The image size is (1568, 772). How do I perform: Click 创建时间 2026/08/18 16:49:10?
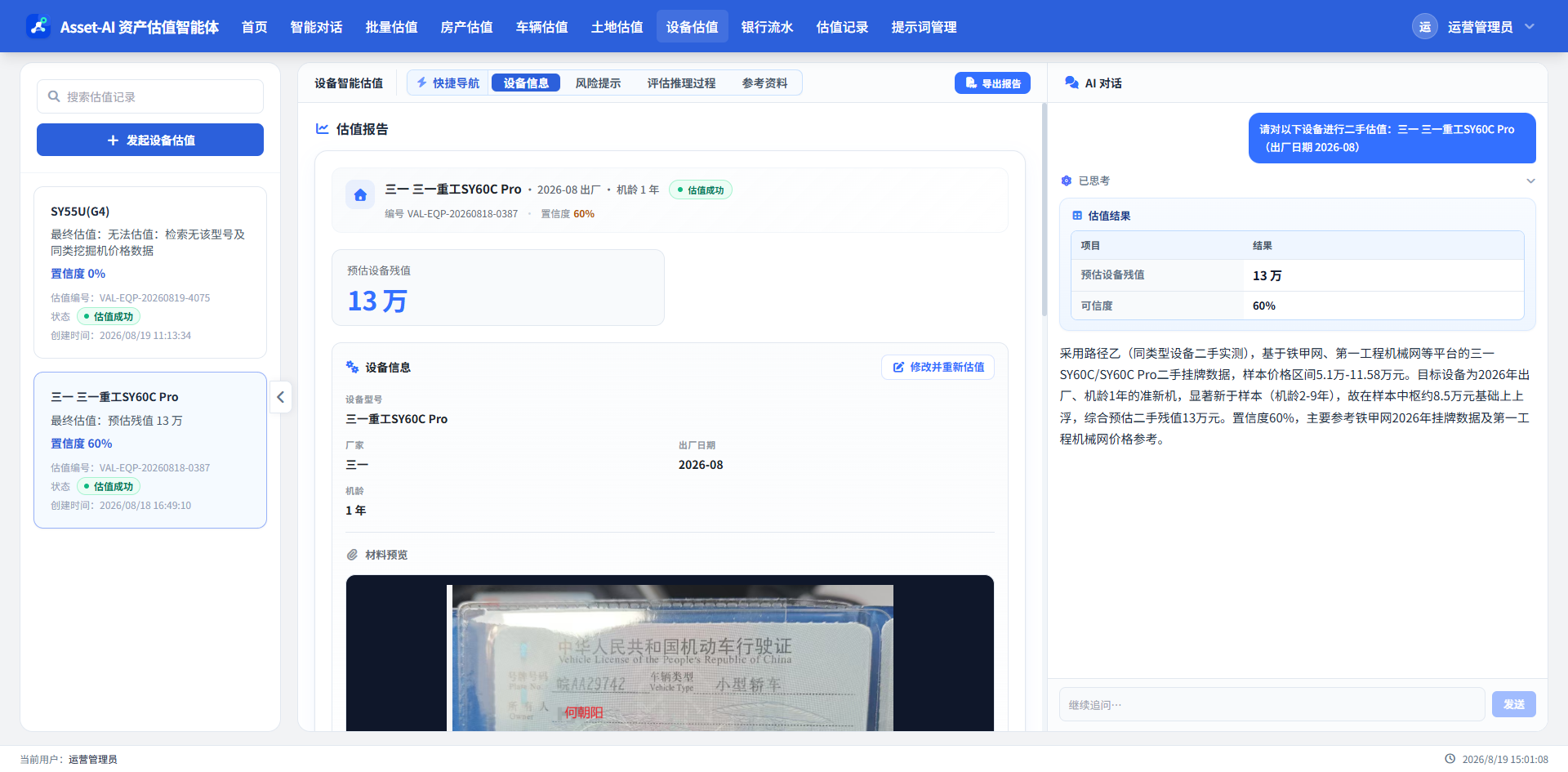pyautogui.click(x=121, y=505)
